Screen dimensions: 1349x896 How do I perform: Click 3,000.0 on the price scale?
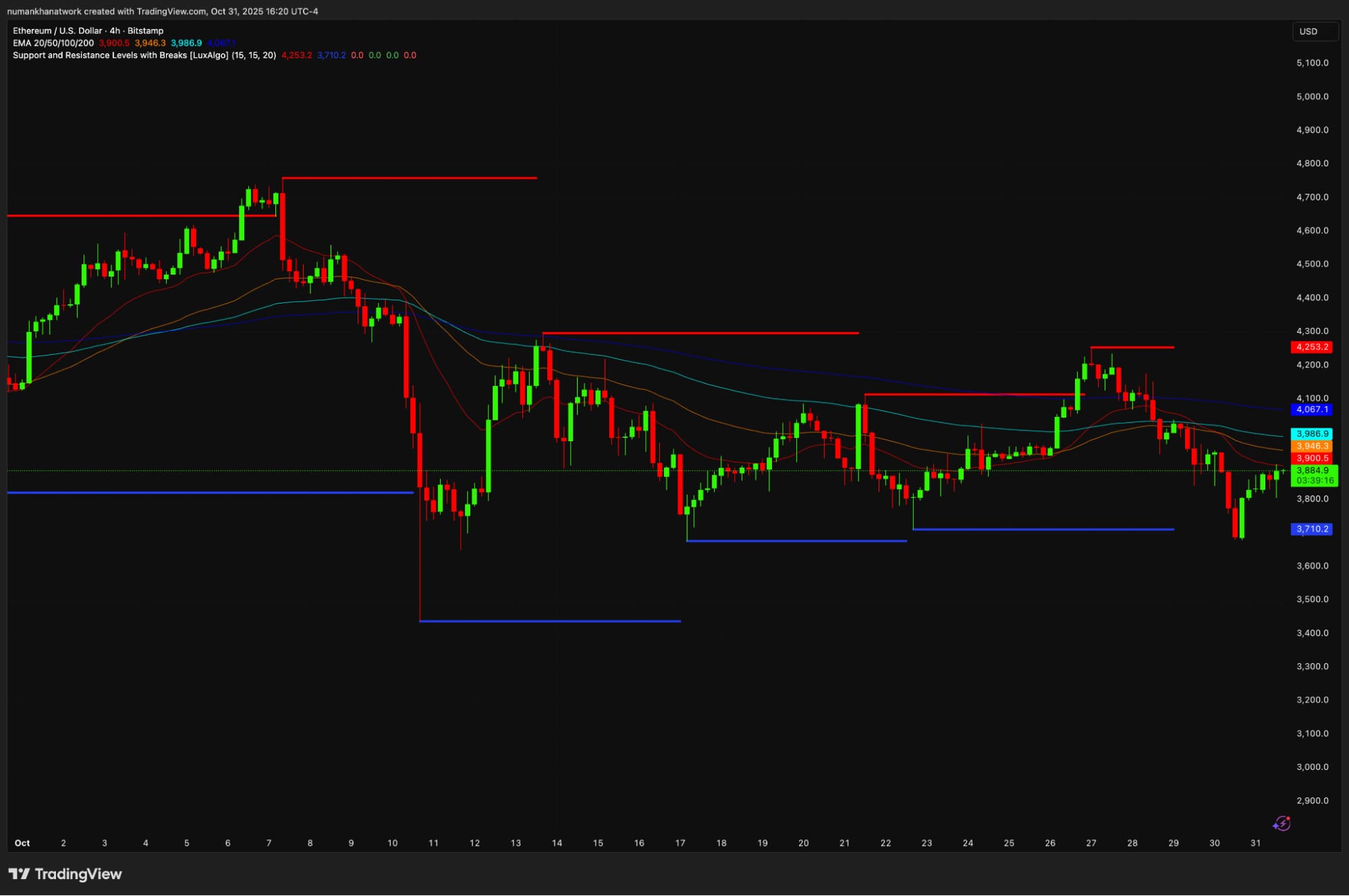tap(1312, 767)
